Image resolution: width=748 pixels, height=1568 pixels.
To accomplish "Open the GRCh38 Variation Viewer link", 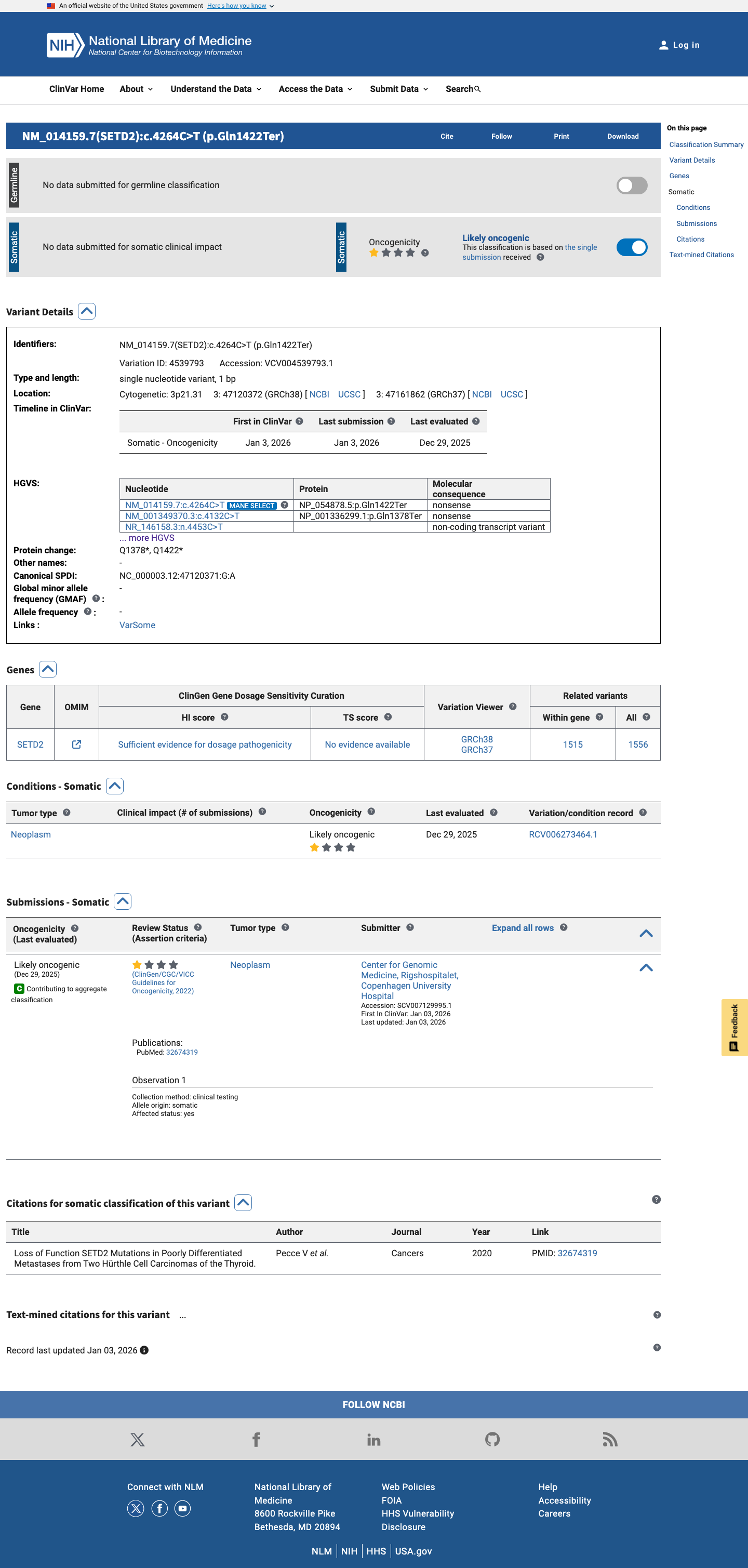I will (x=476, y=739).
